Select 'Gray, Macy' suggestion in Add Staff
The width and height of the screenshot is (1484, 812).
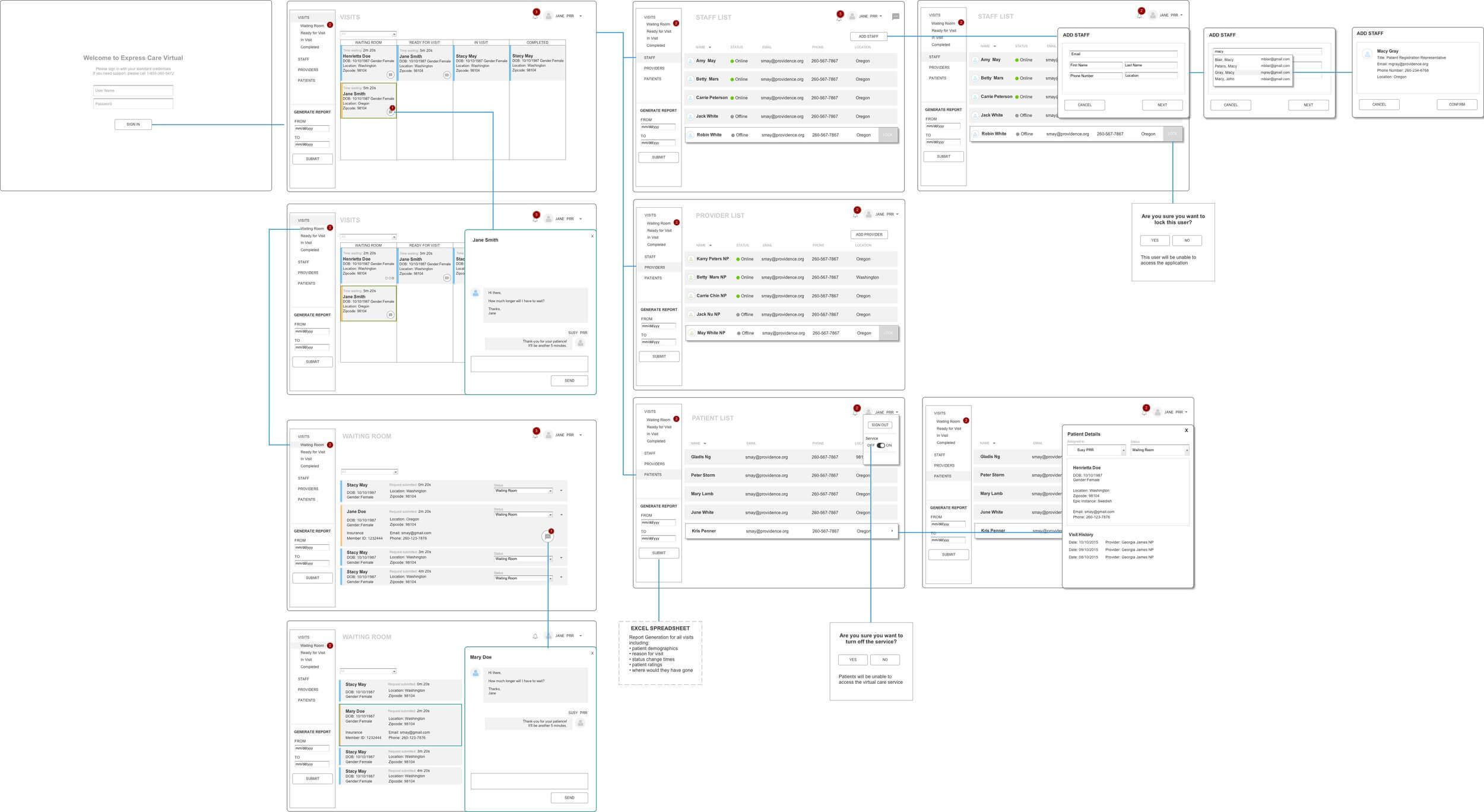tap(1252, 72)
